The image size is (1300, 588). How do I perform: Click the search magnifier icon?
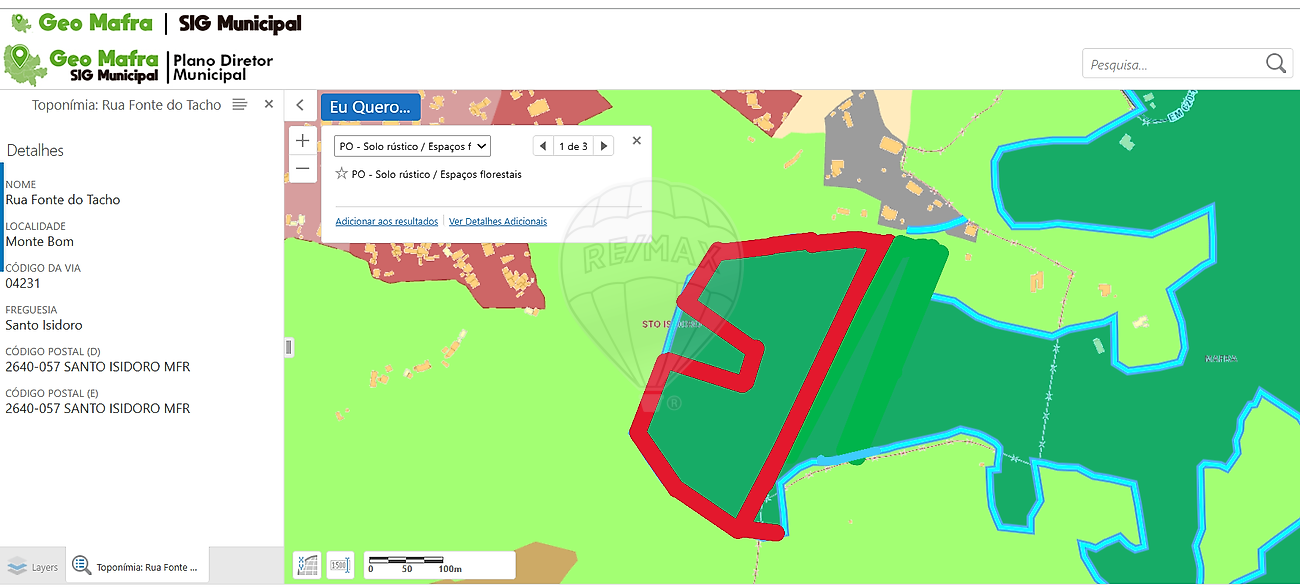[x=1275, y=64]
